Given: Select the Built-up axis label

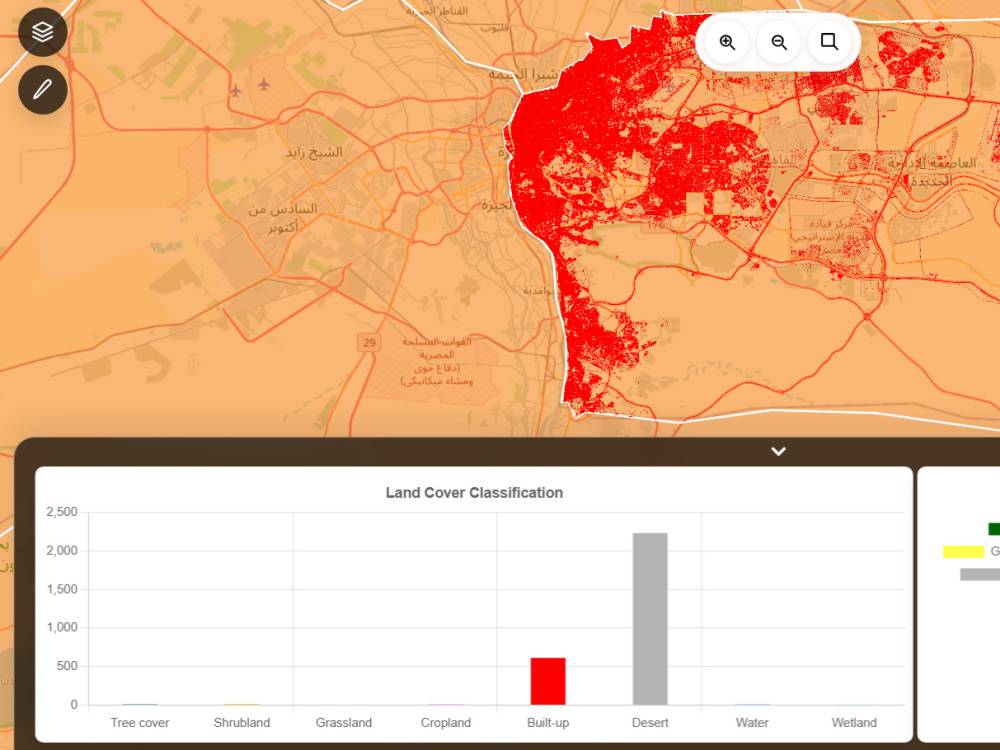Looking at the screenshot, I should pos(548,723).
